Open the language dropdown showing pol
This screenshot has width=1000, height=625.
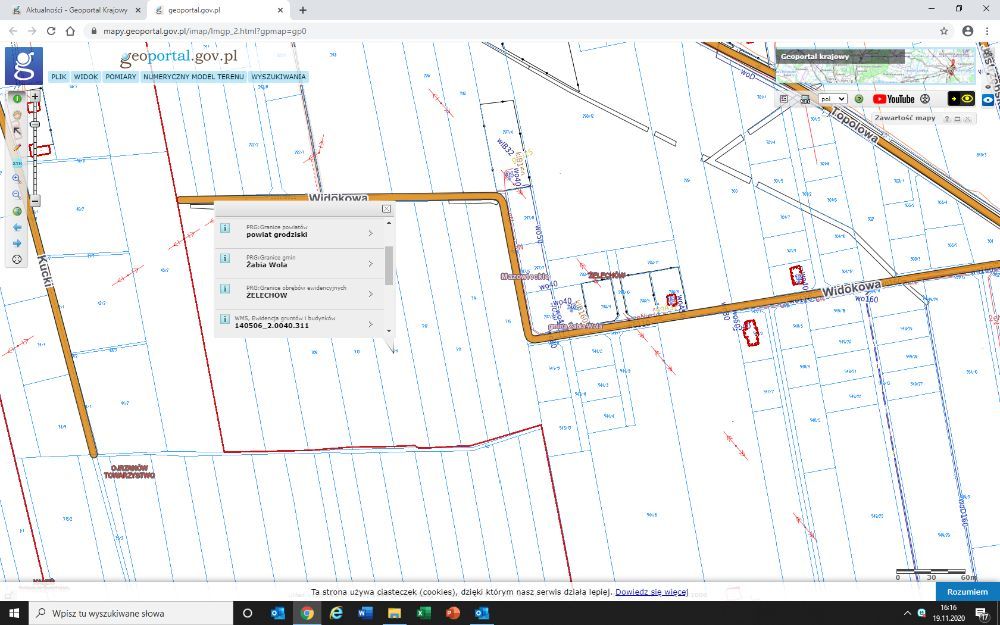tap(832, 99)
